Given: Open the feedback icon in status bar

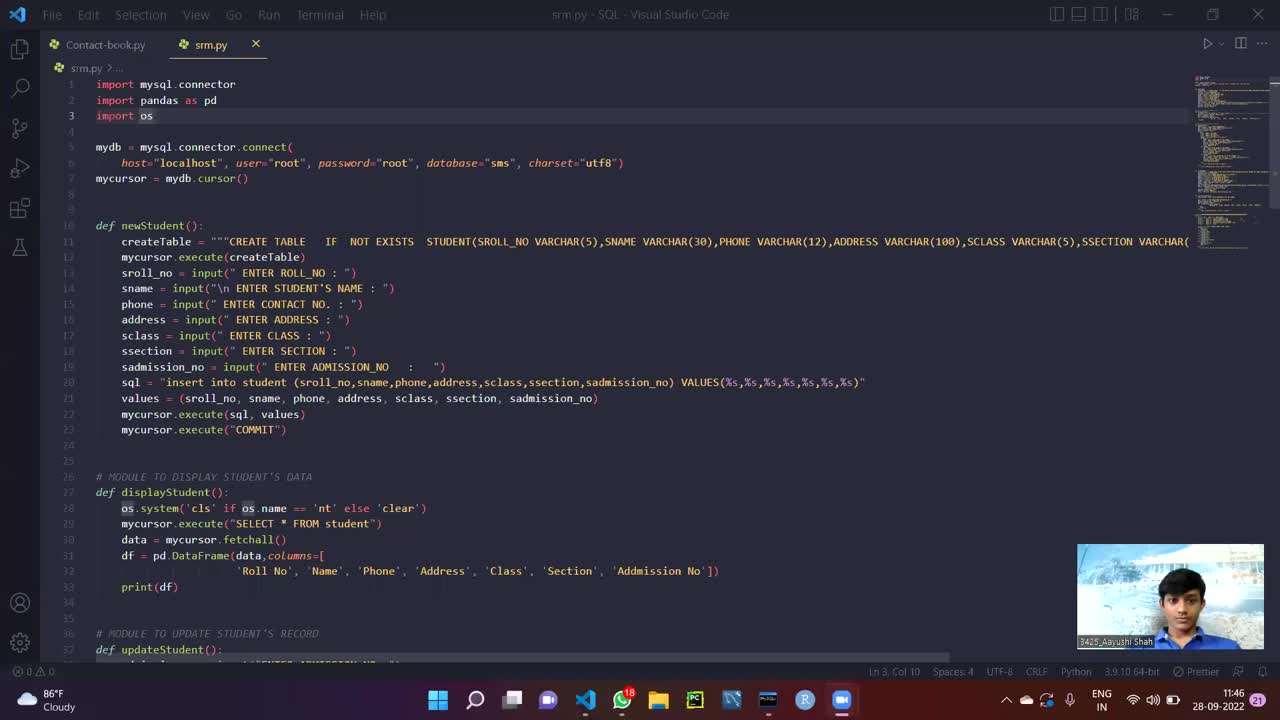Looking at the screenshot, I should click(1238, 672).
